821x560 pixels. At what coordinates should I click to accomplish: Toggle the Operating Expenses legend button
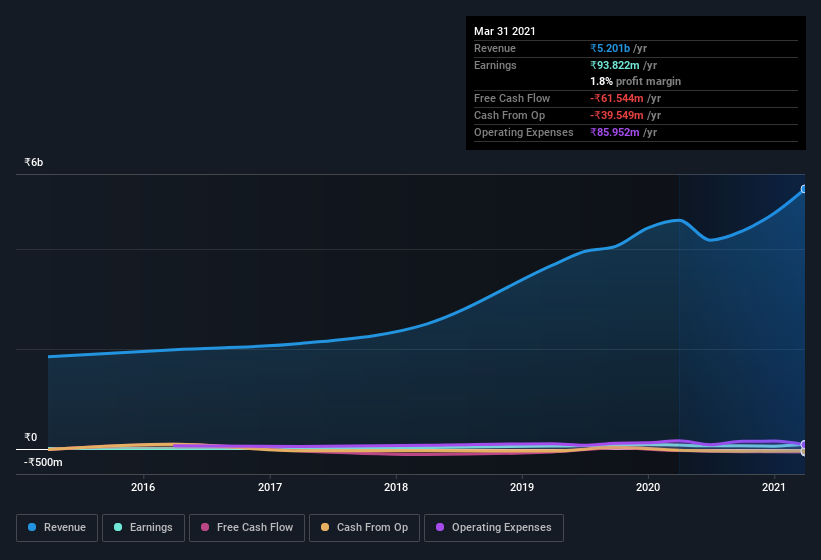point(493,528)
